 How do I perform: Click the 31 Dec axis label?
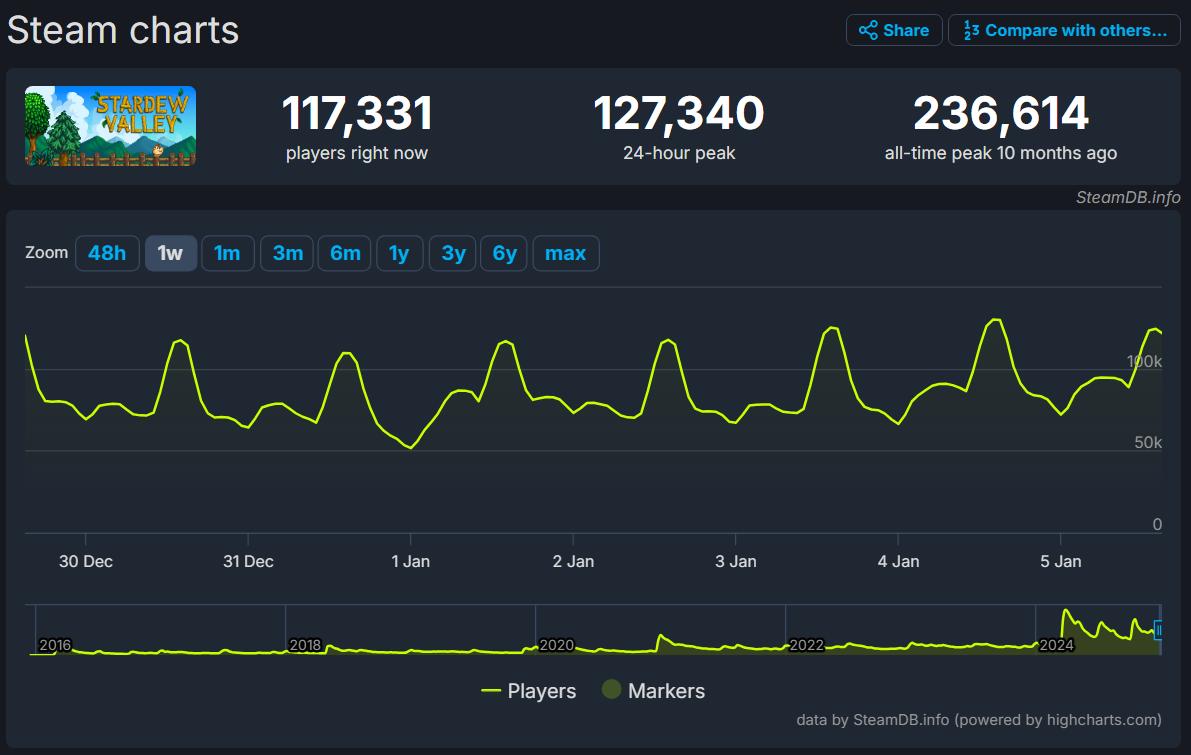[x=248, y=561]
